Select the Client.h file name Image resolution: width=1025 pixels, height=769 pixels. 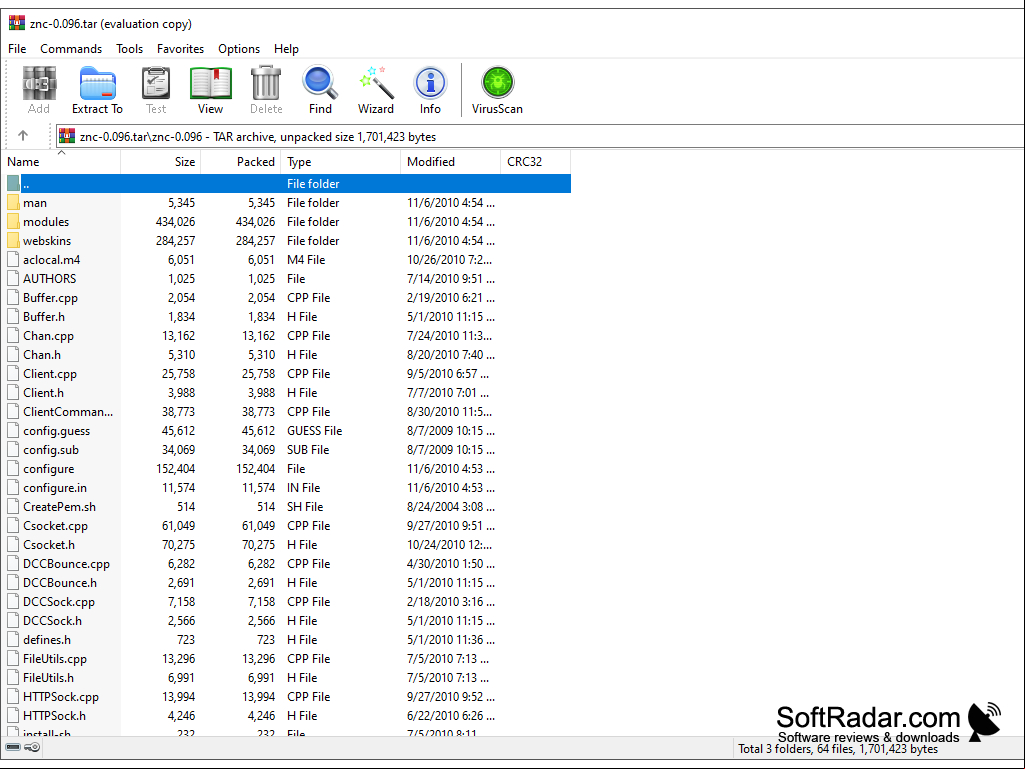pyautogui.click(x=43, y=393)
